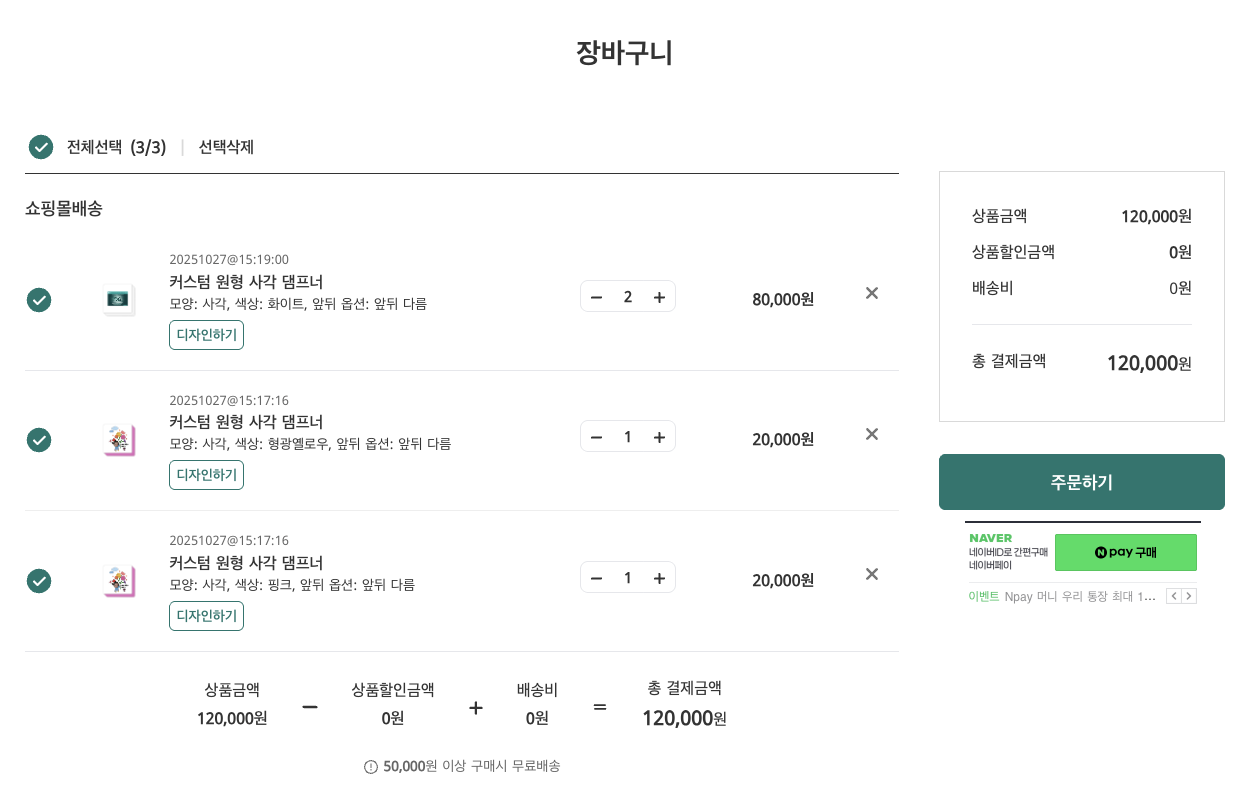Open 디자인하기 for the pink dampener
This screenshot has width=1245, height=803.
click(x=206, y=616)
